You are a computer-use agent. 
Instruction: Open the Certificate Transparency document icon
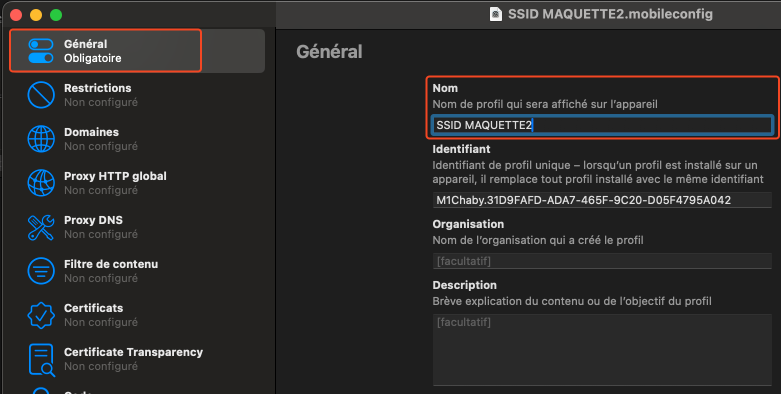pos(41,359)
